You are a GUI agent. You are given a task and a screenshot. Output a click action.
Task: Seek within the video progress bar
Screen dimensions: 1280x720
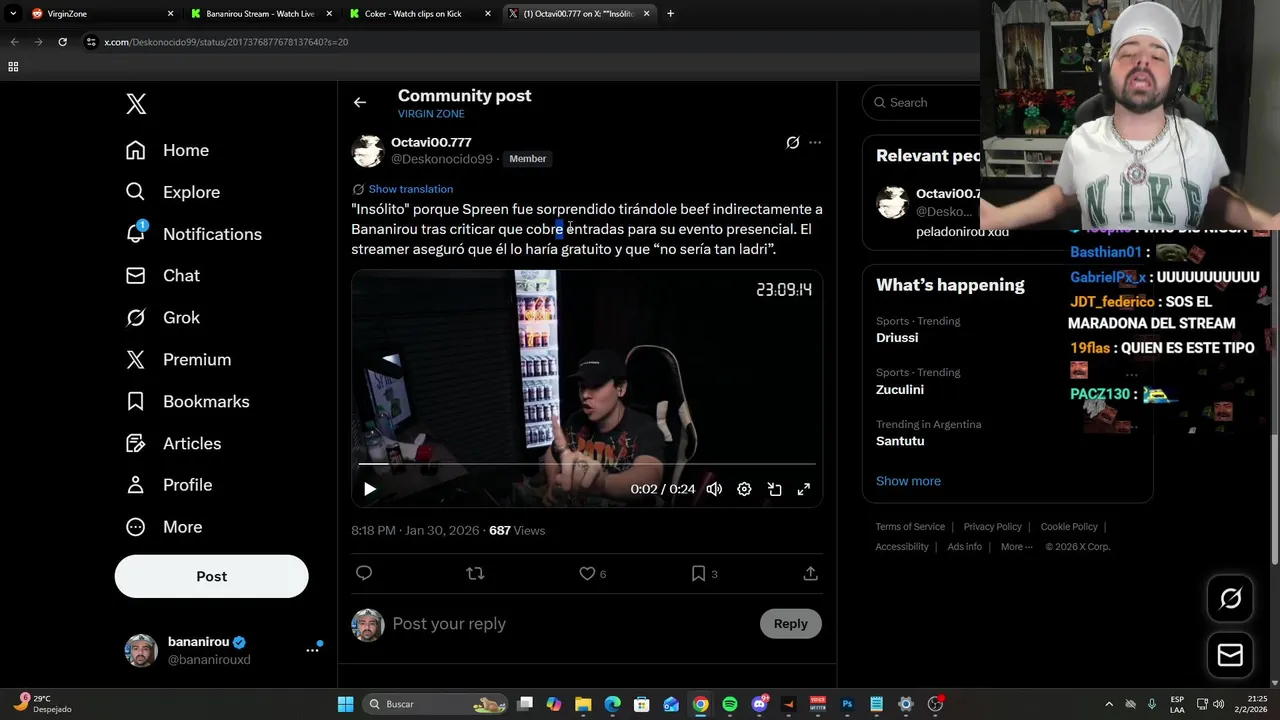coord(588,464)
